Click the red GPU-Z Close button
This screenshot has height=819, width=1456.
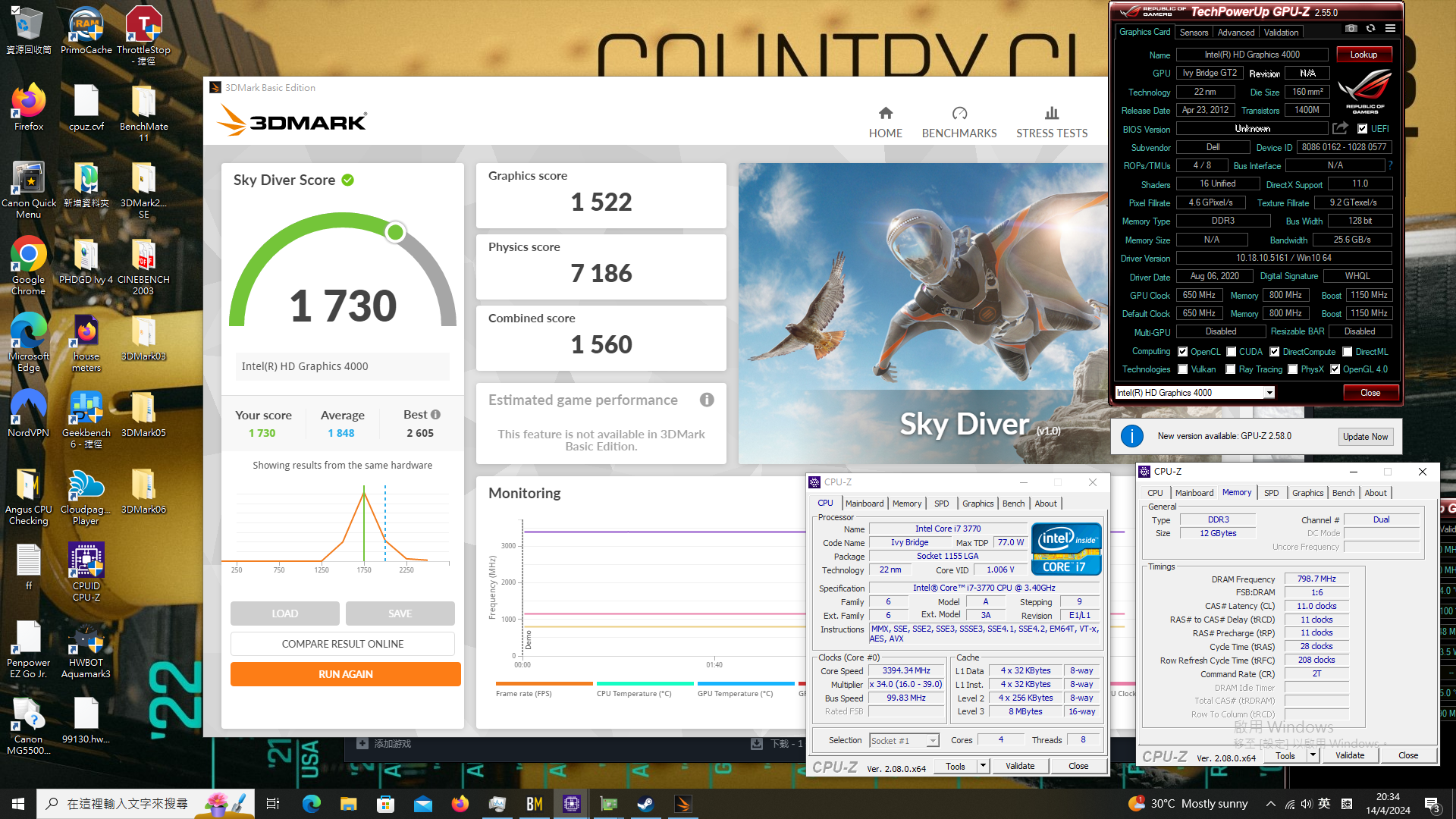tap(1370, 393)
